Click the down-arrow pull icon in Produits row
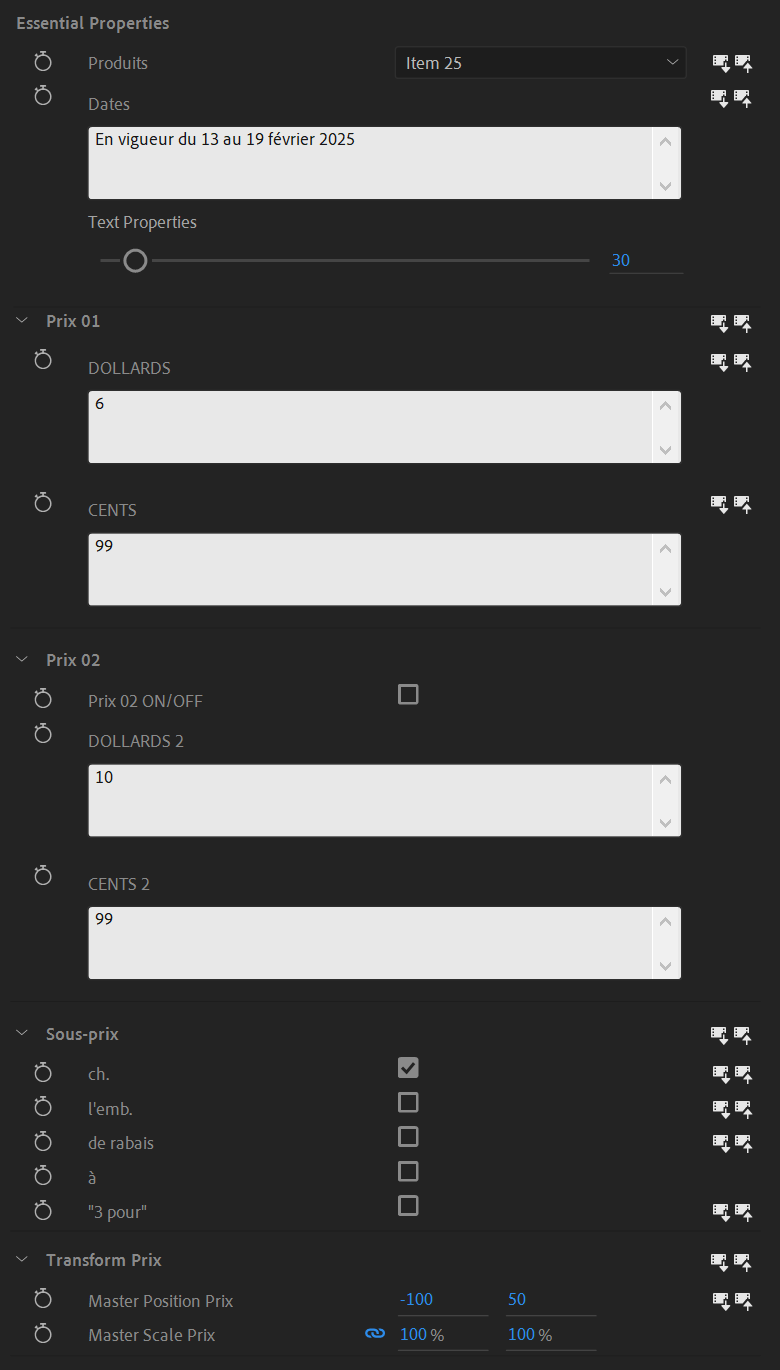780x1370 pixels. (720, 63)
